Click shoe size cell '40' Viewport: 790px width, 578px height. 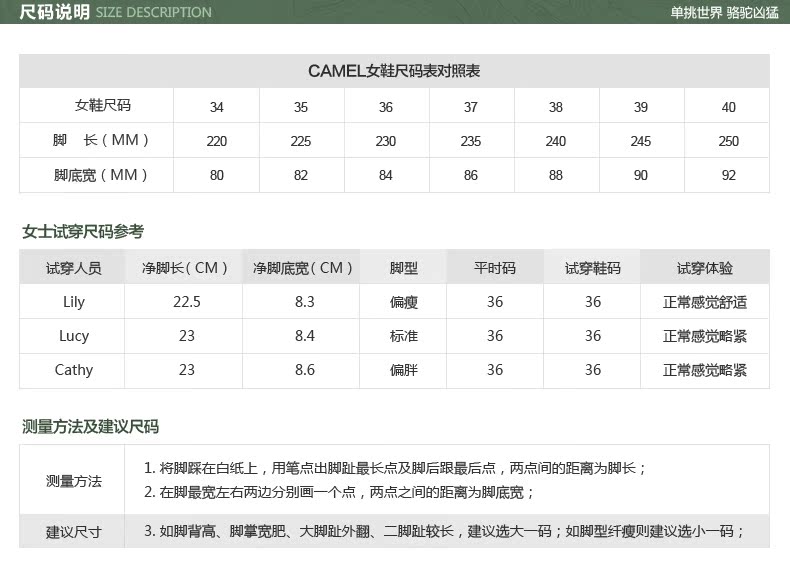(x=729, y=107)
